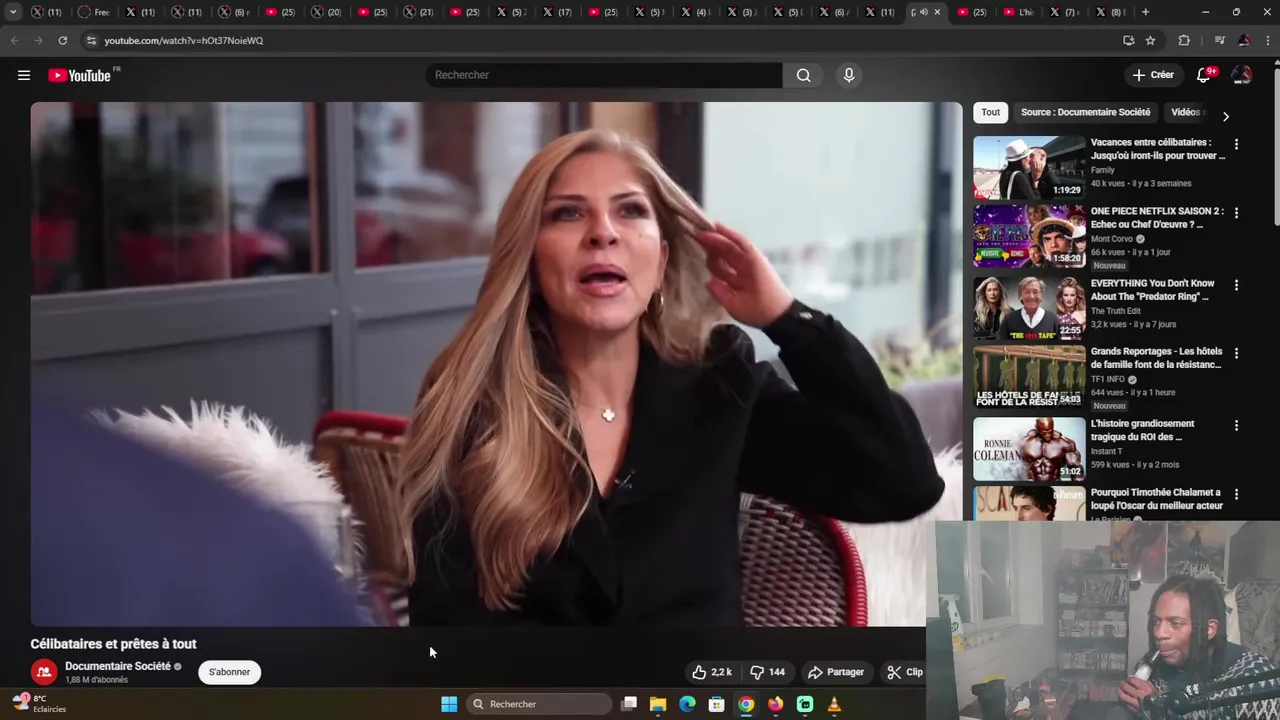1280x720 pixels.
Task: Click the TF1 INFO channel name
Action: pos(1108,380)
